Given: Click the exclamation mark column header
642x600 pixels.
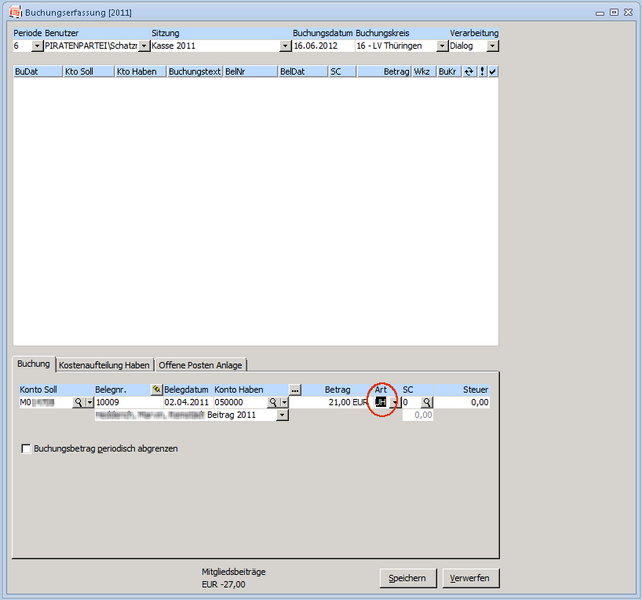Looking at the screenshot, I should coord(482,72).
